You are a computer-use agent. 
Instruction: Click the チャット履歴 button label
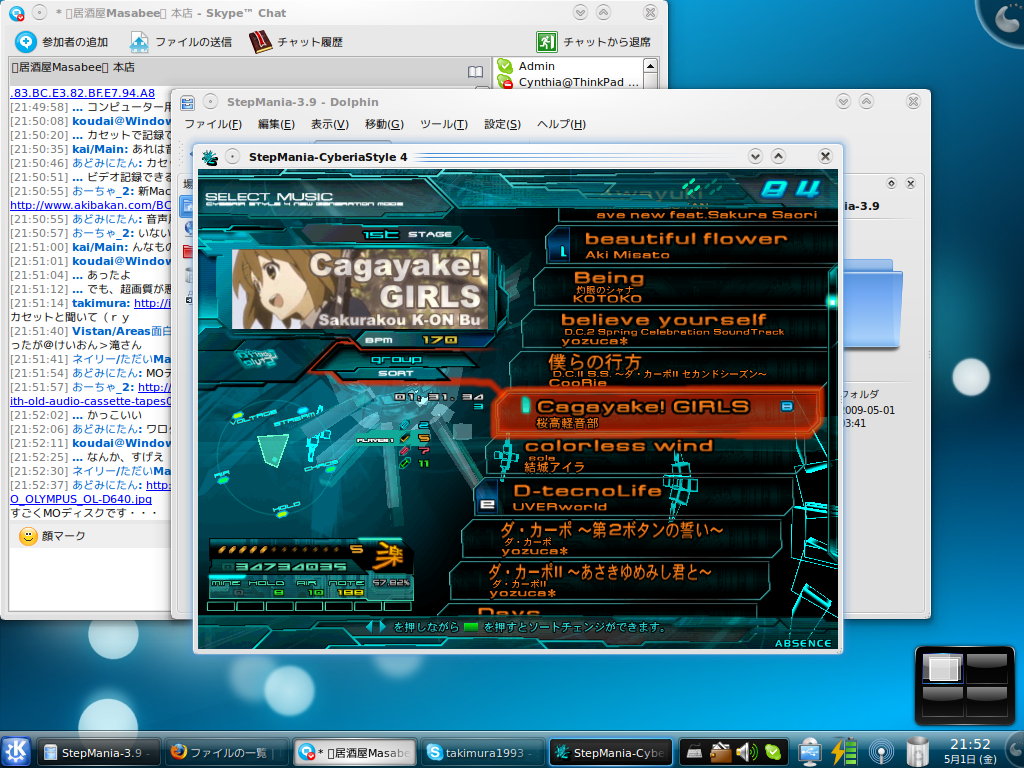[310, 42]
